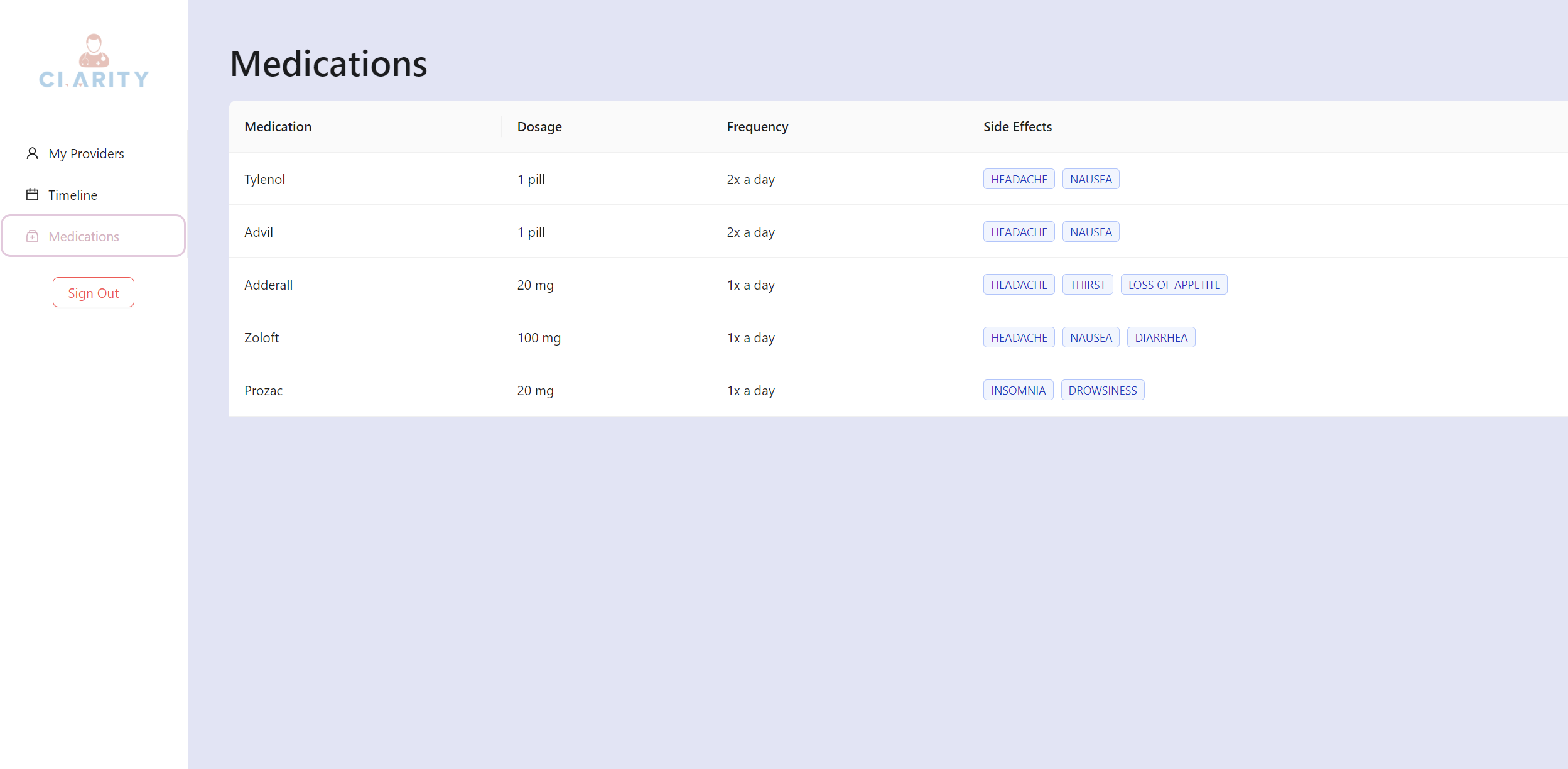Click the My Providers person icon
Screen dimensions: 1568x769
coord(32,153)
